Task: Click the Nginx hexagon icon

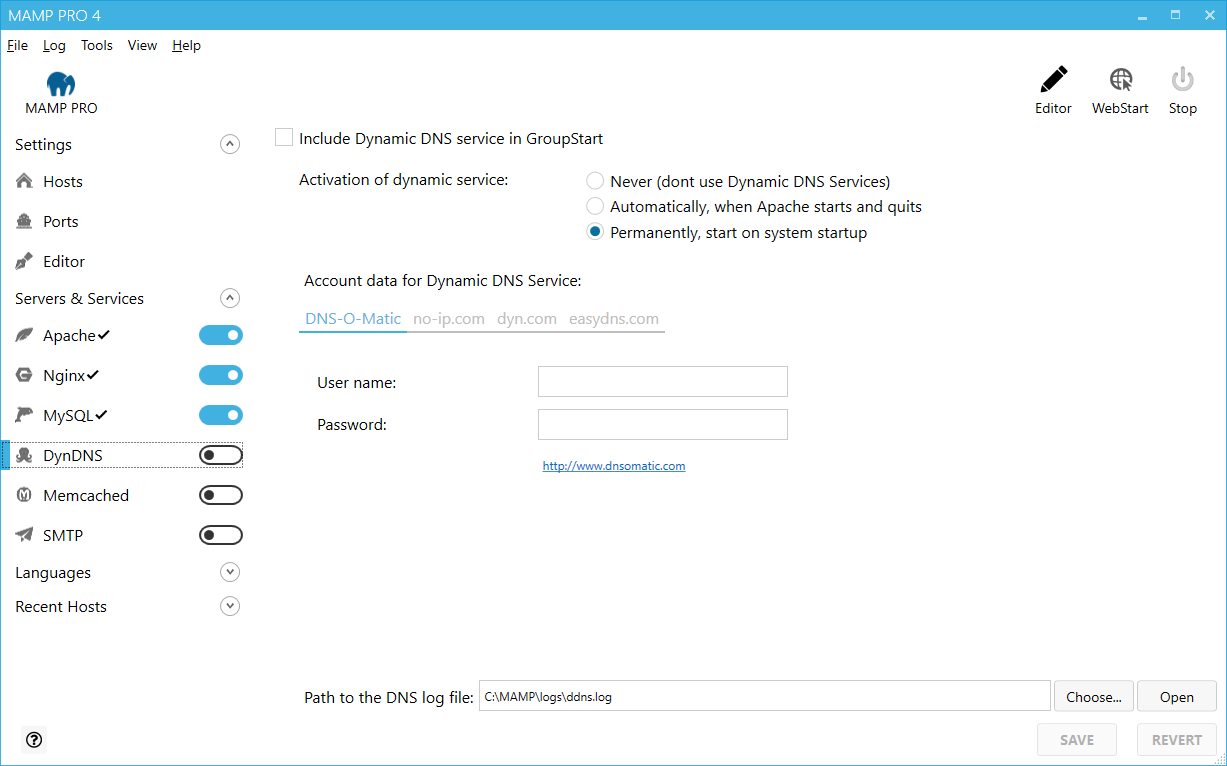Action: coord(25,375)
